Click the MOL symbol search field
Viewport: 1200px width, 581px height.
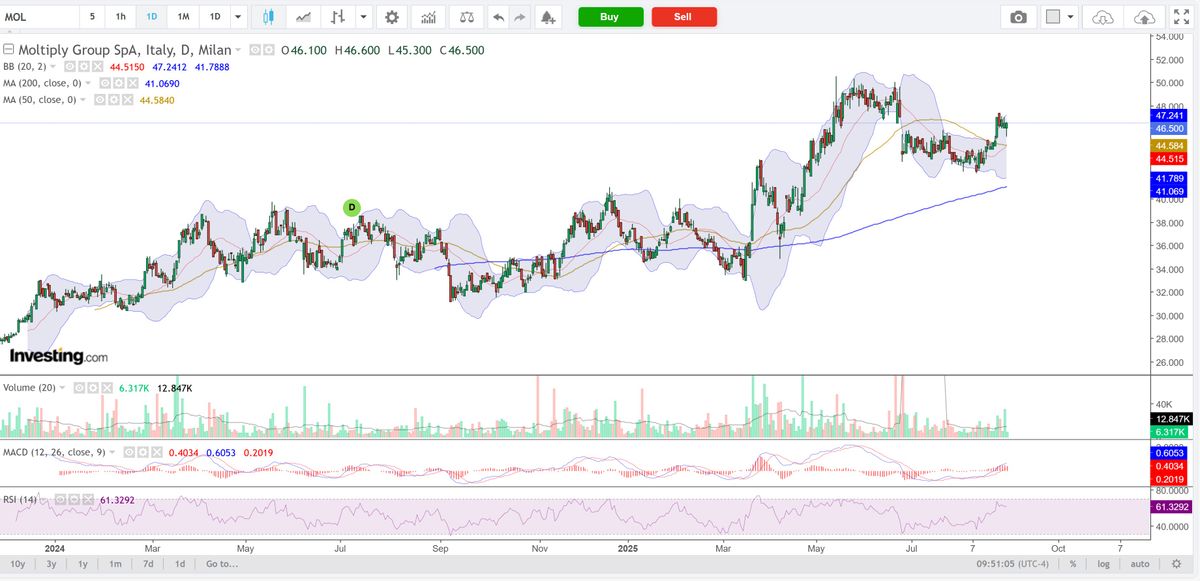(x=38, y=17)
